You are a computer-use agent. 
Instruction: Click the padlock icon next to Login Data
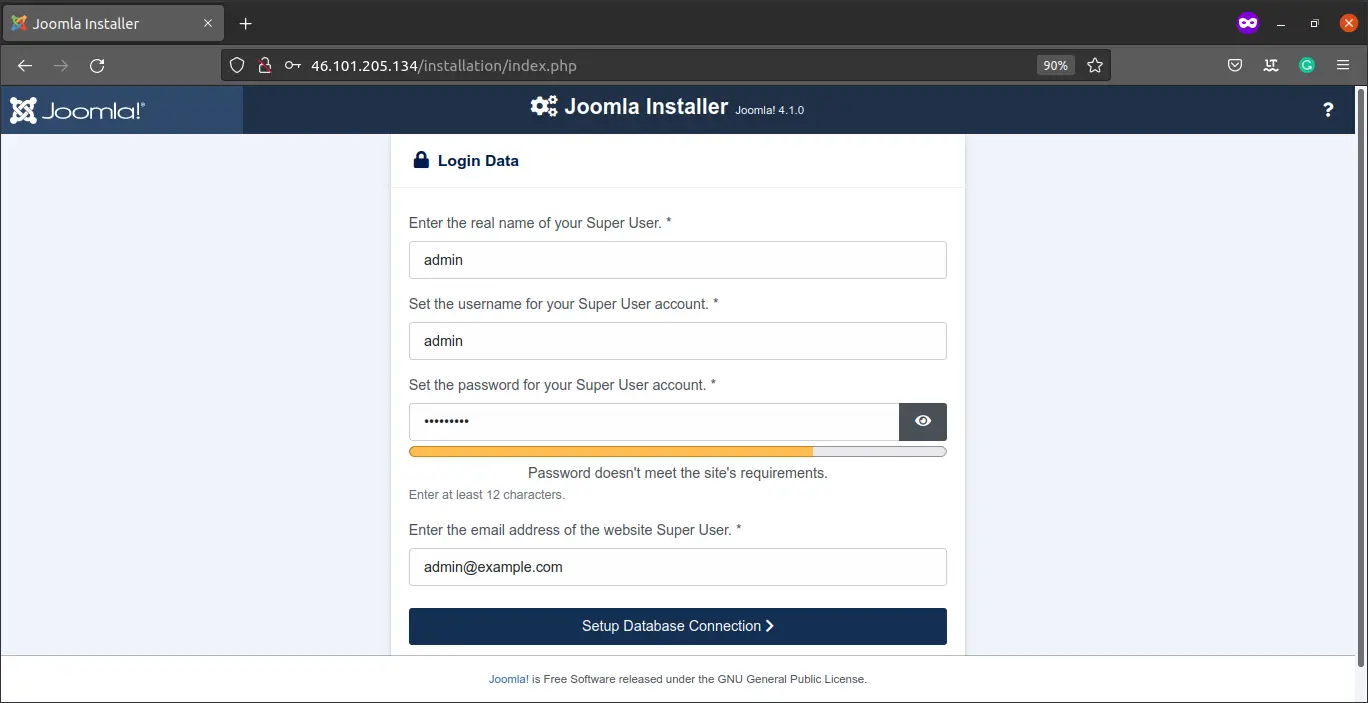tap(421, 160)
